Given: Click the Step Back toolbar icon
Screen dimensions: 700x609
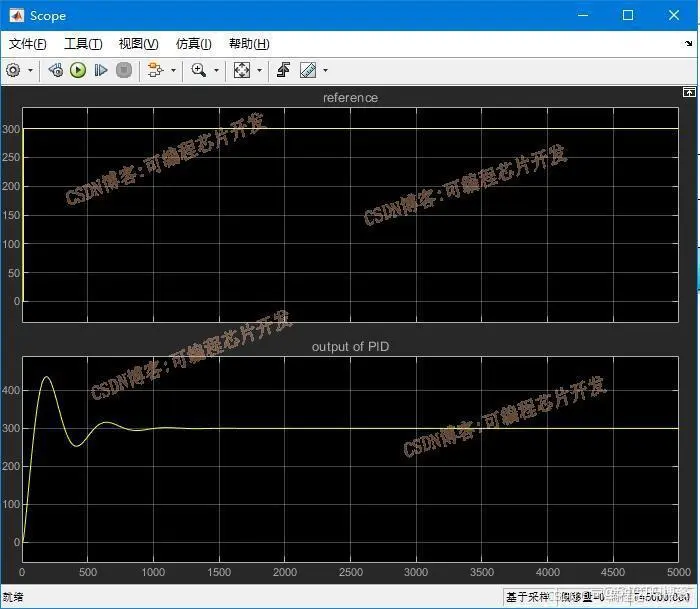Looking at the screenshot, I should click(56, 70).
